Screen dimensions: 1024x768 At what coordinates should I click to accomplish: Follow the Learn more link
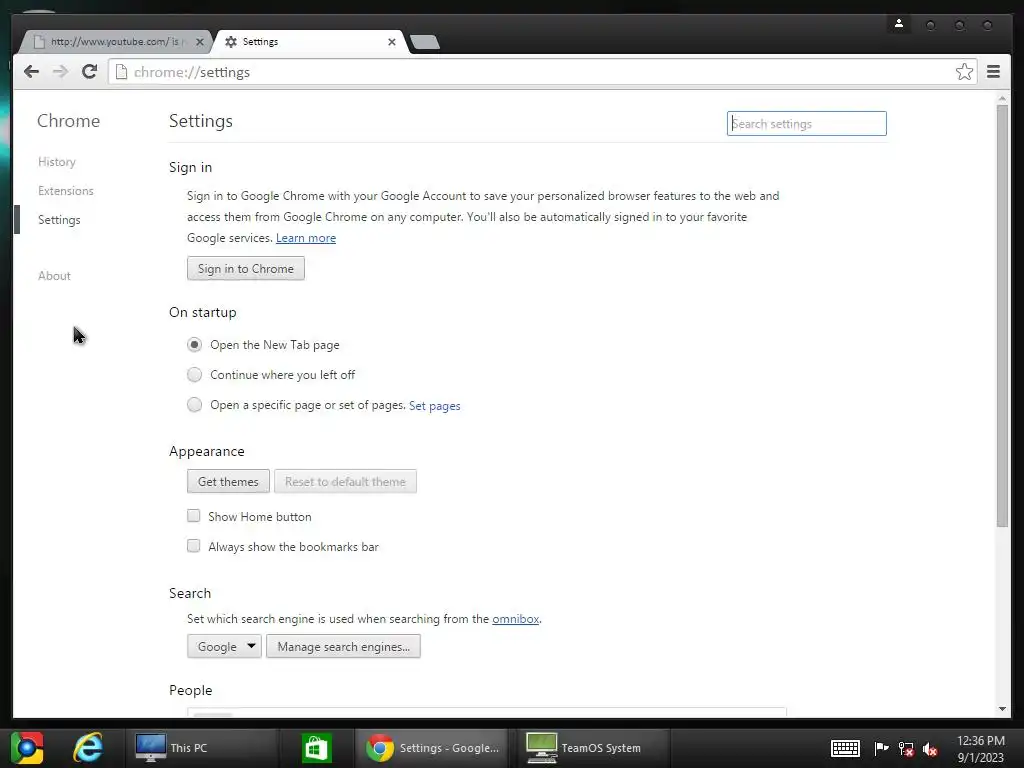point(306,238)
